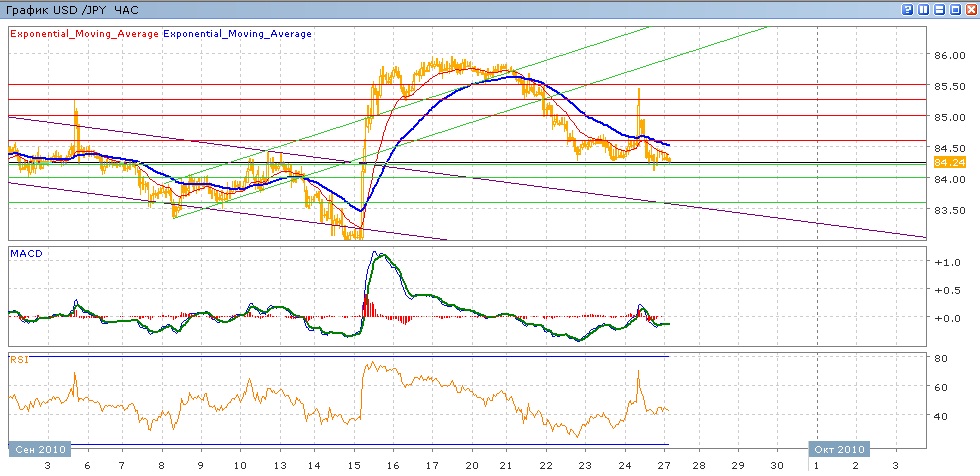Select the RSI indicator label
This screenshot has height=476, width=980.
18,358
